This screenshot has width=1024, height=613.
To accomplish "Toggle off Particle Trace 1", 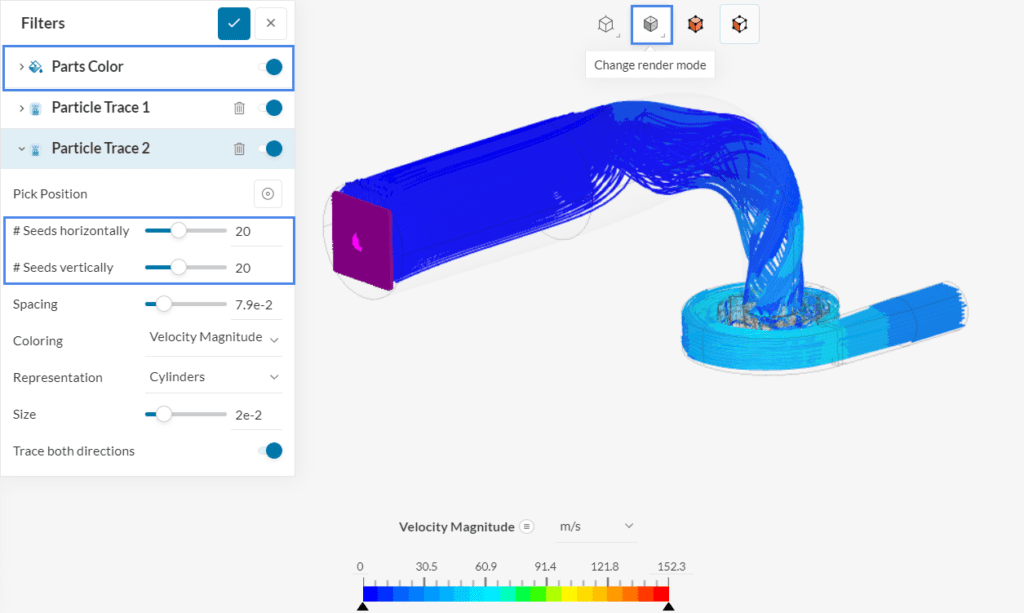I will point(271,108).
